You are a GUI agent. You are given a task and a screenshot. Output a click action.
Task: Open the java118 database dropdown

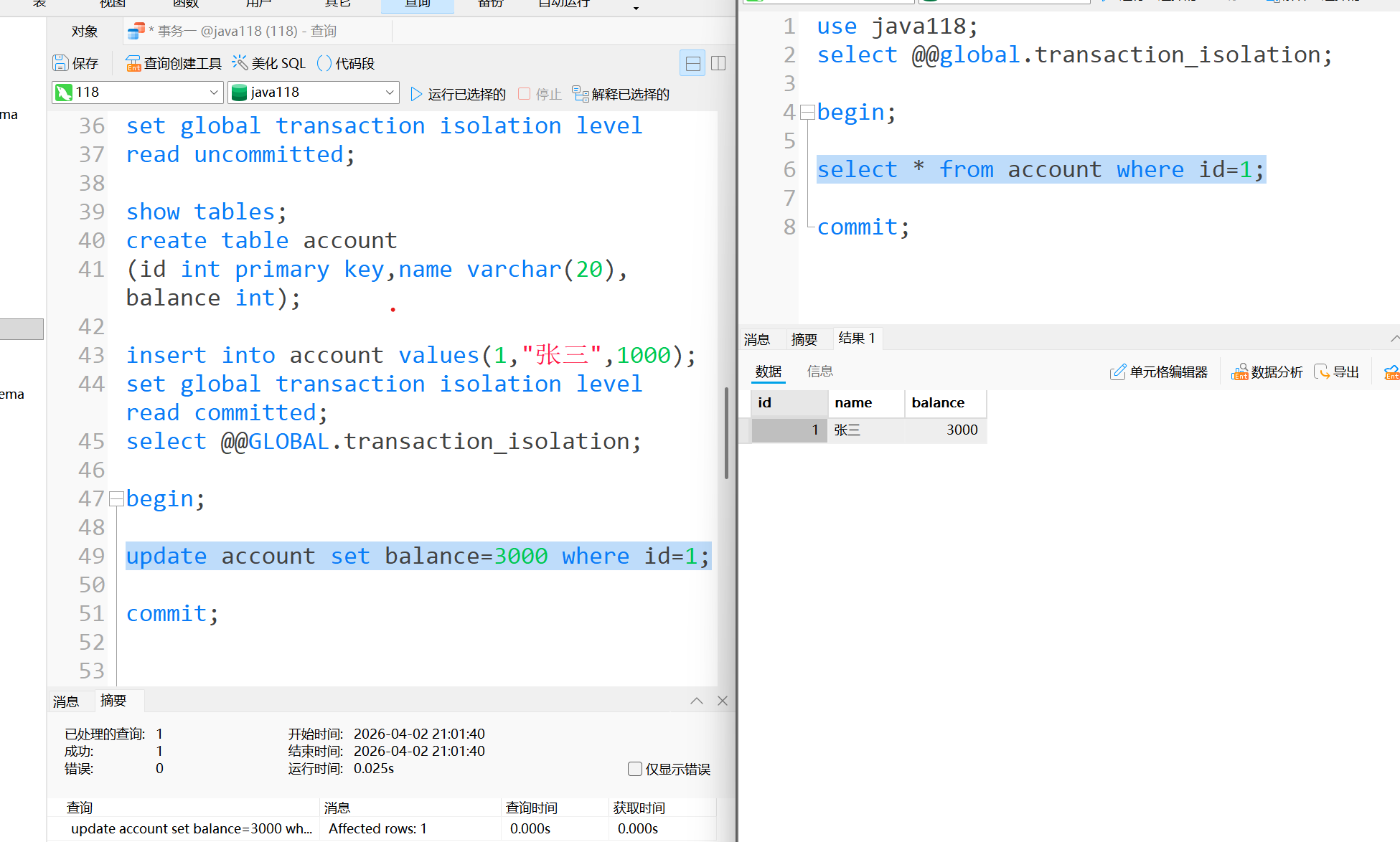pyautogui.click(x=389, y=92)
